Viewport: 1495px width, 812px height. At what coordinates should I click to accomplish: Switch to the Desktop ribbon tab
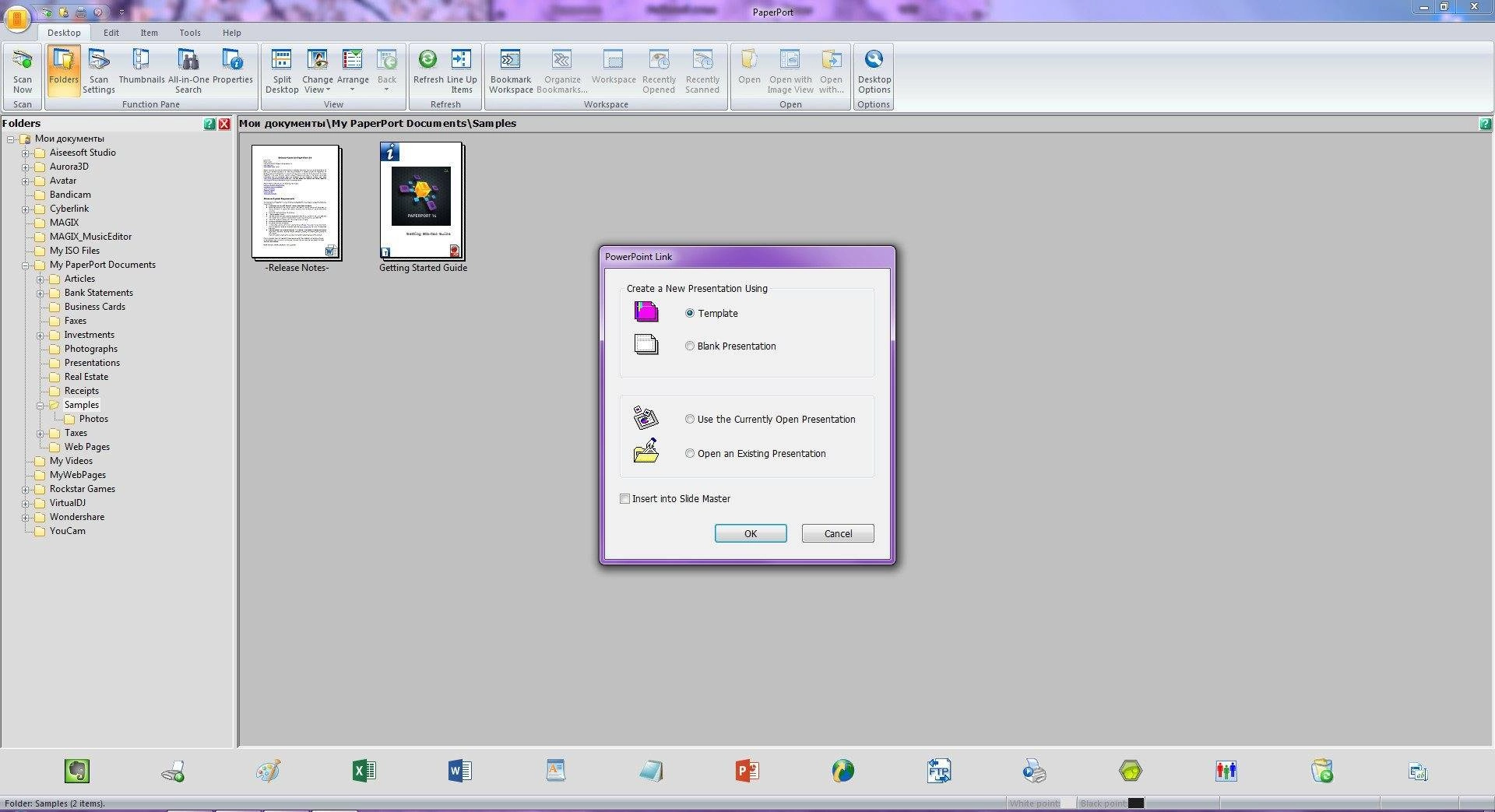pyautogui.click(x=64, y=33)
